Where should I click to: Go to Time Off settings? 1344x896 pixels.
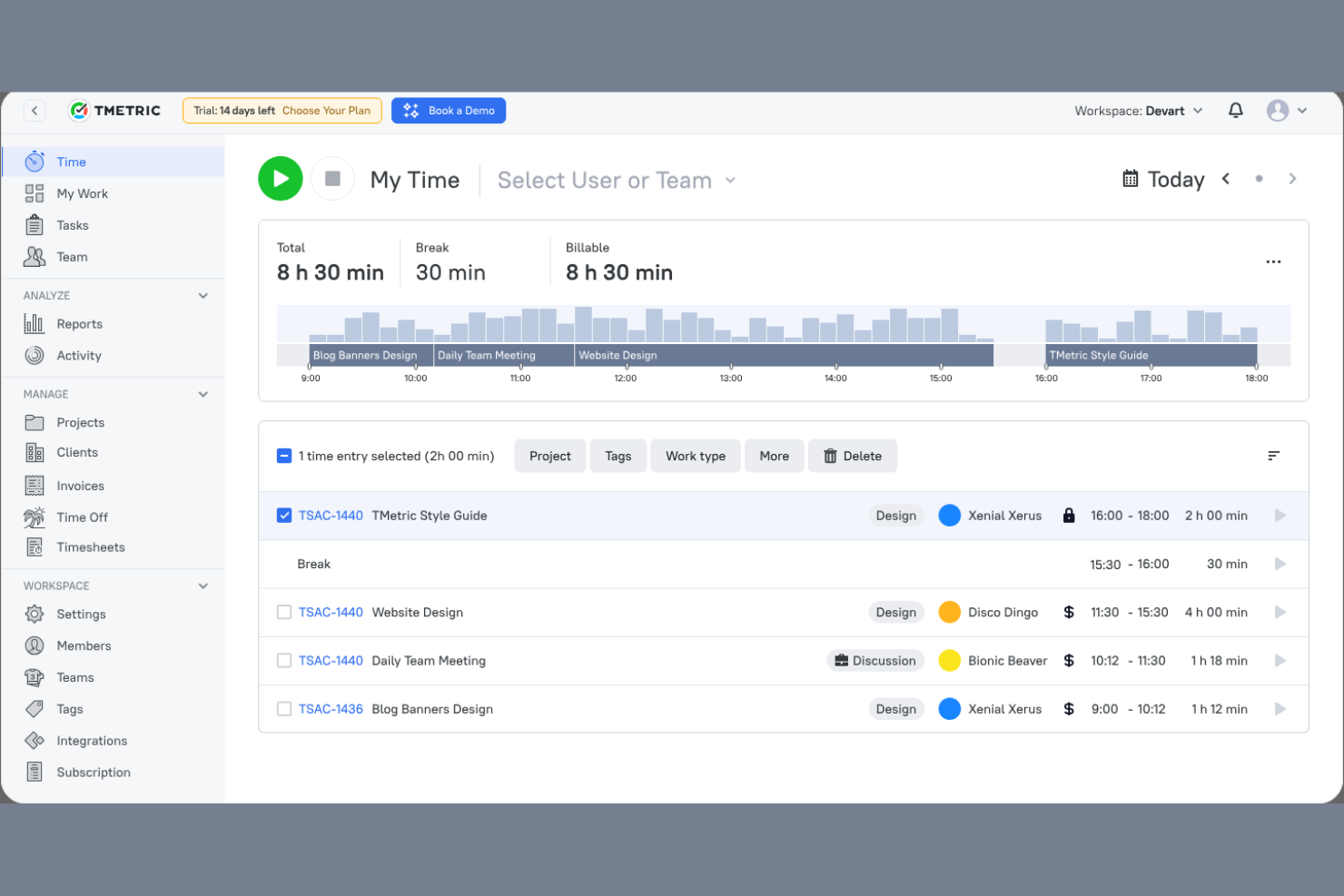pyautogui.click(x=83, y=517)
